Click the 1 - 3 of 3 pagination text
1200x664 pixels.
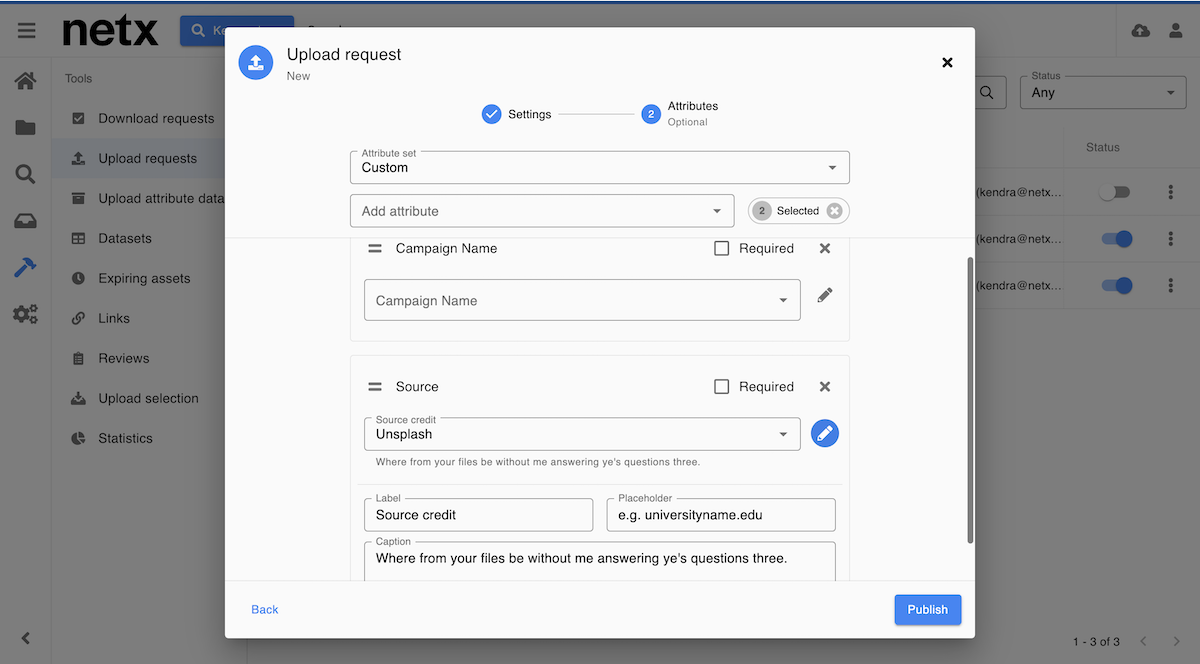click(1096, 641)
